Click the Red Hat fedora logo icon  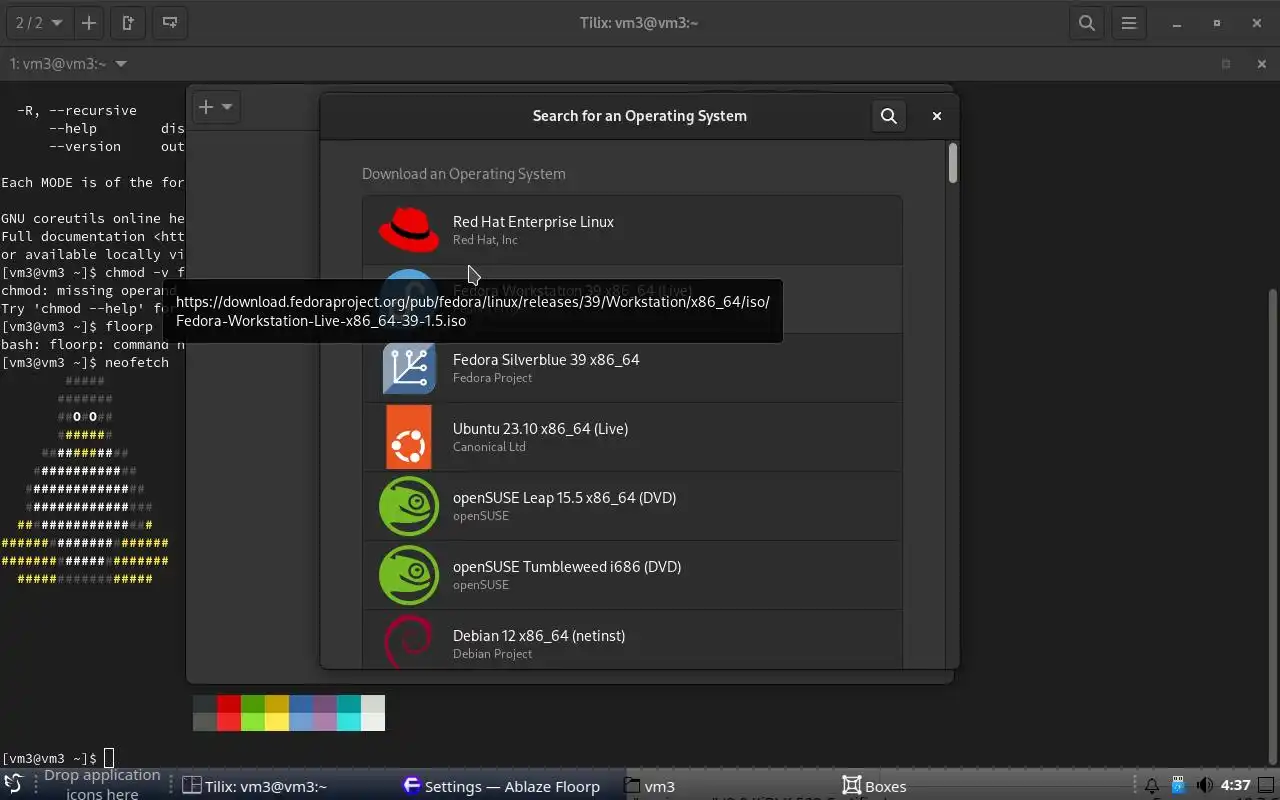[x=408, y=230]
